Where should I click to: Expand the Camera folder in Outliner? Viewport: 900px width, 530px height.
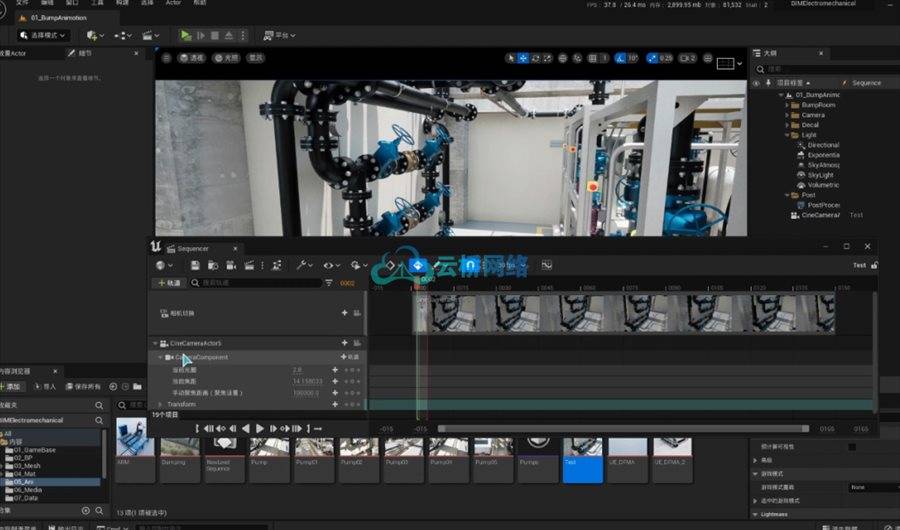click(787, 115)
